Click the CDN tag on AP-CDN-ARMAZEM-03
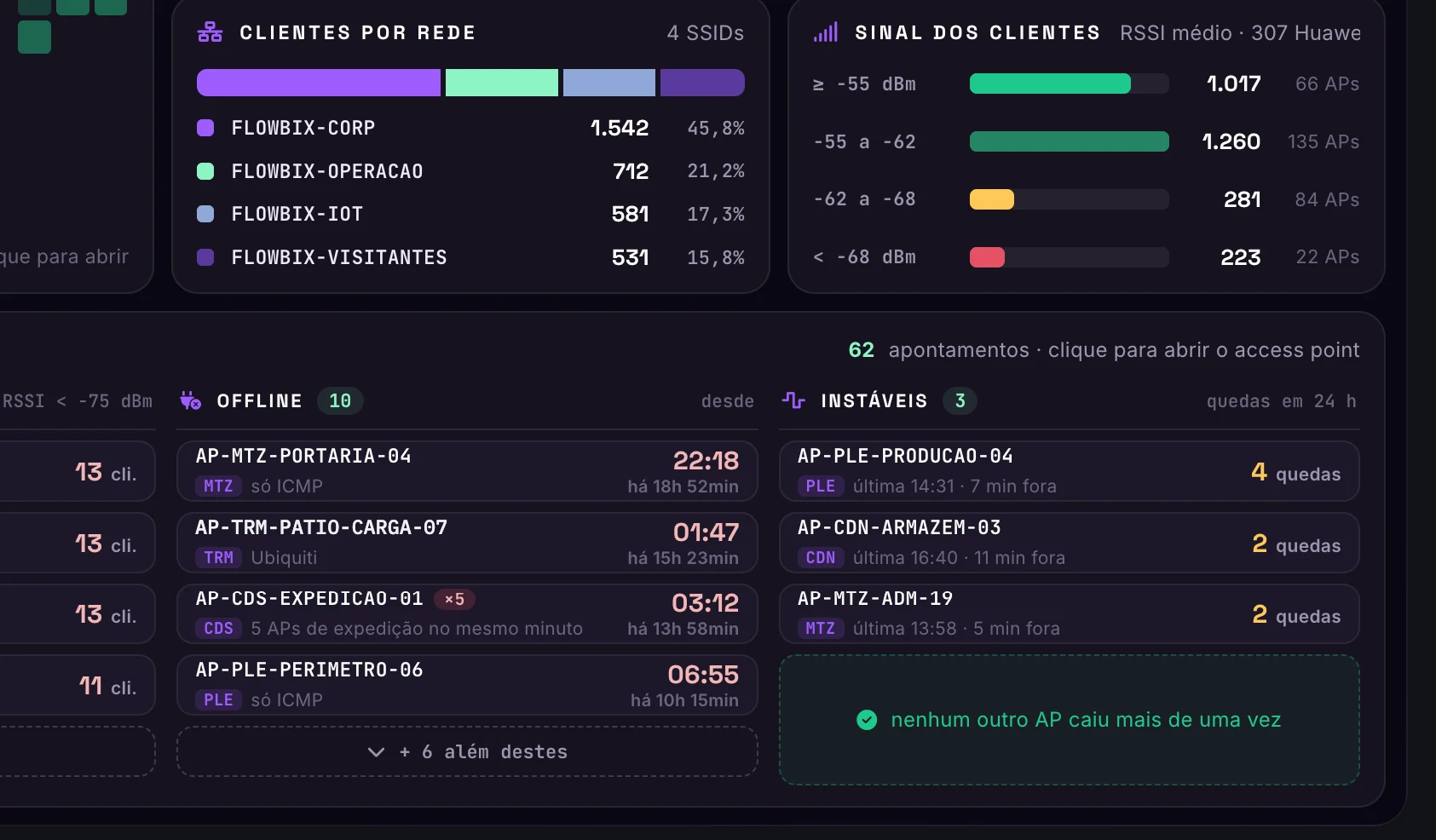This screenshot has height=840, width=1436. 821,558
